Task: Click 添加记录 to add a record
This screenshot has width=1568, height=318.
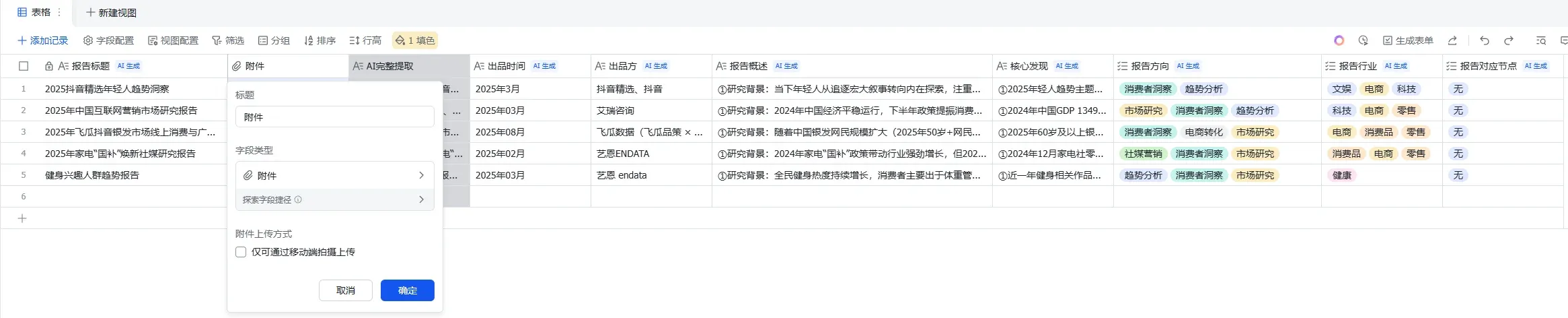Action: point(43,40)
